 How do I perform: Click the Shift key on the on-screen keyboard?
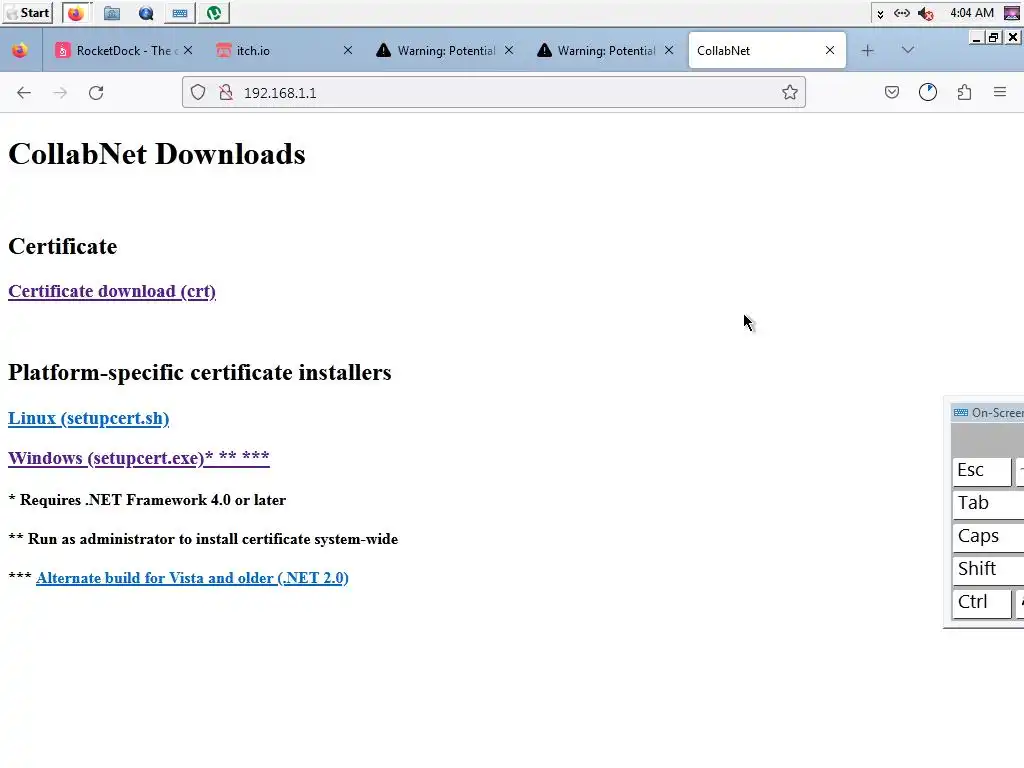(988, 569)
